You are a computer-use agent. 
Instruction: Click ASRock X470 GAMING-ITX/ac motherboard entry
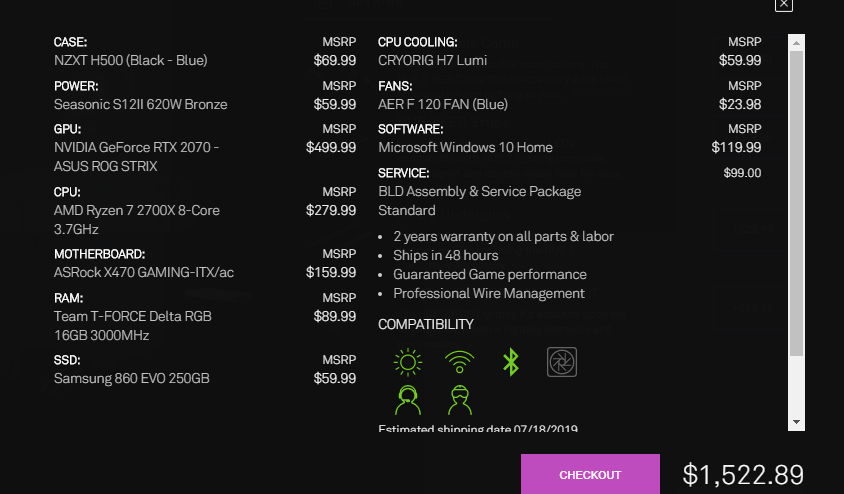tap(144, 272)
